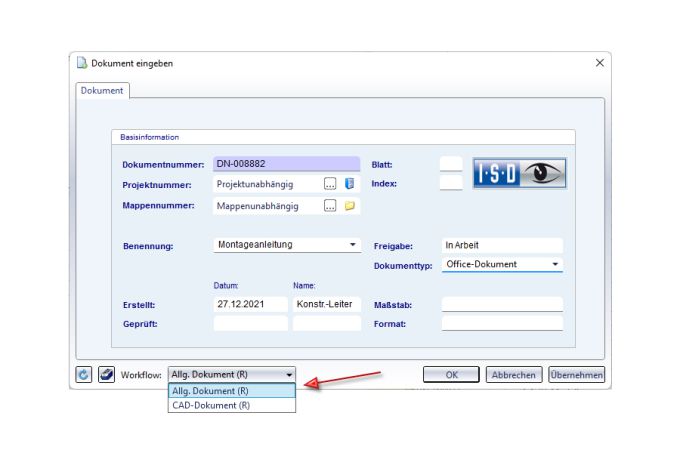Image resolution: width=680 pixels, height=453 pixels.
Task: Choose CAD-Dokument (R) from workflow list
Action: point(210,405)
